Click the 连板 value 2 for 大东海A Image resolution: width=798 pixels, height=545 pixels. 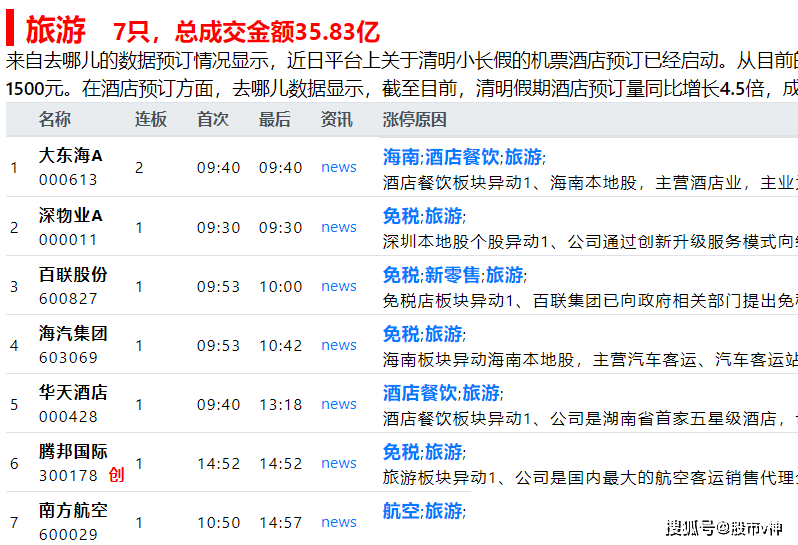click(139, 168)
